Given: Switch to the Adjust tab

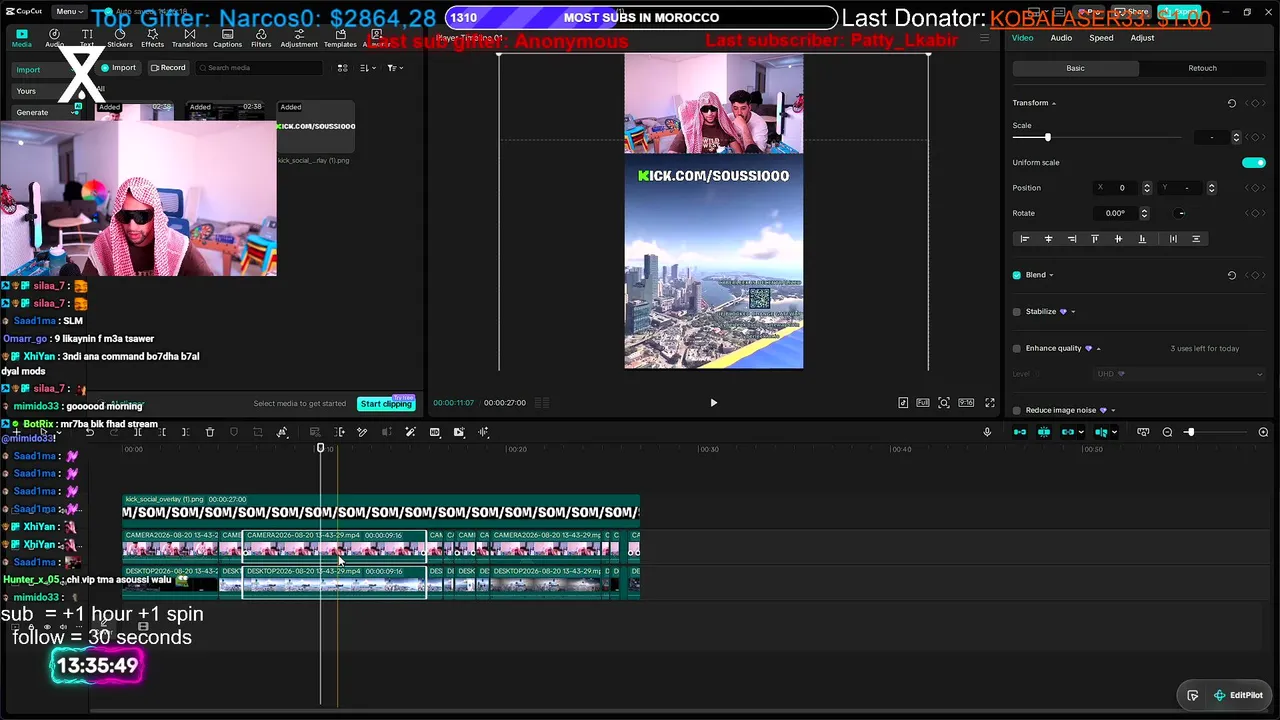Looking at the screenshot, I should pos(1142,38).
